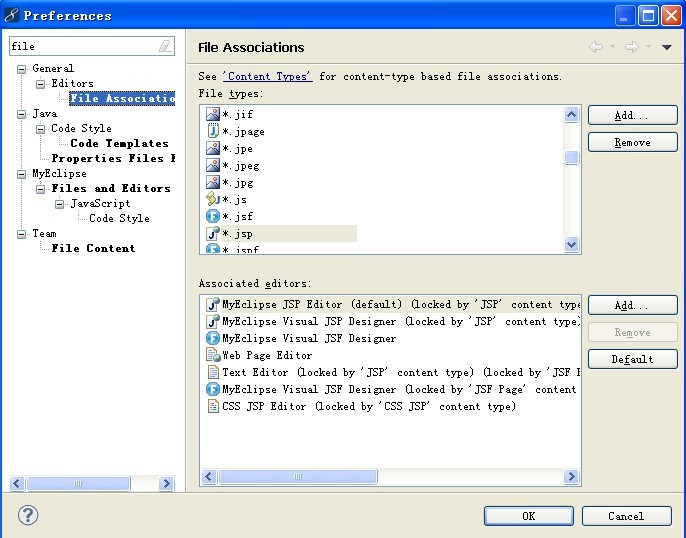Click the *.jsp file type icon
This screenshot has width=686, height=538.
[x=213, y=233]
